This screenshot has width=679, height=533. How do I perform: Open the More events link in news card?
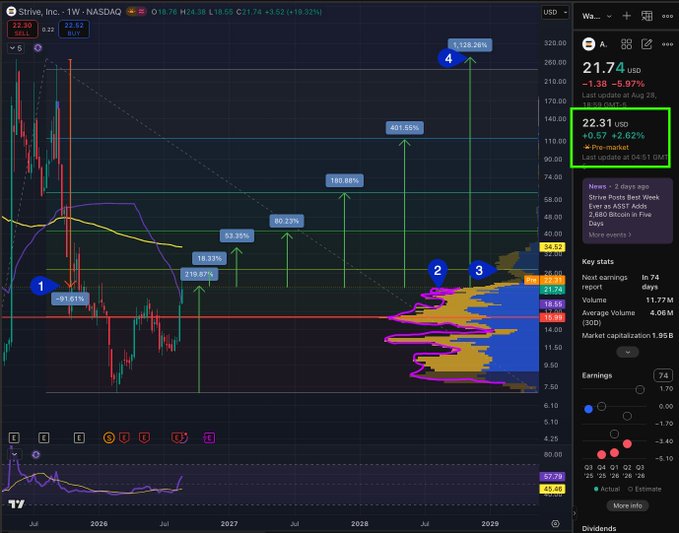(610, 235)
